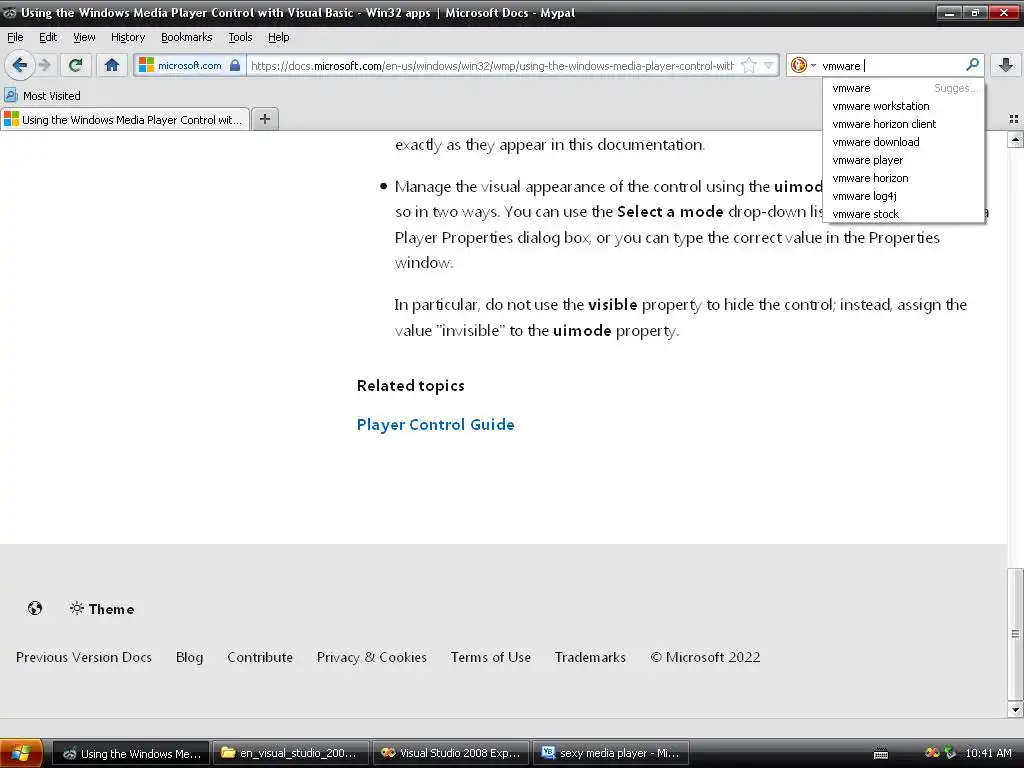Image resolution: width=1024 pixels, height=768 pixels.
Task: Open the Previous Version Docs link
Action: (x=84, y=657)
